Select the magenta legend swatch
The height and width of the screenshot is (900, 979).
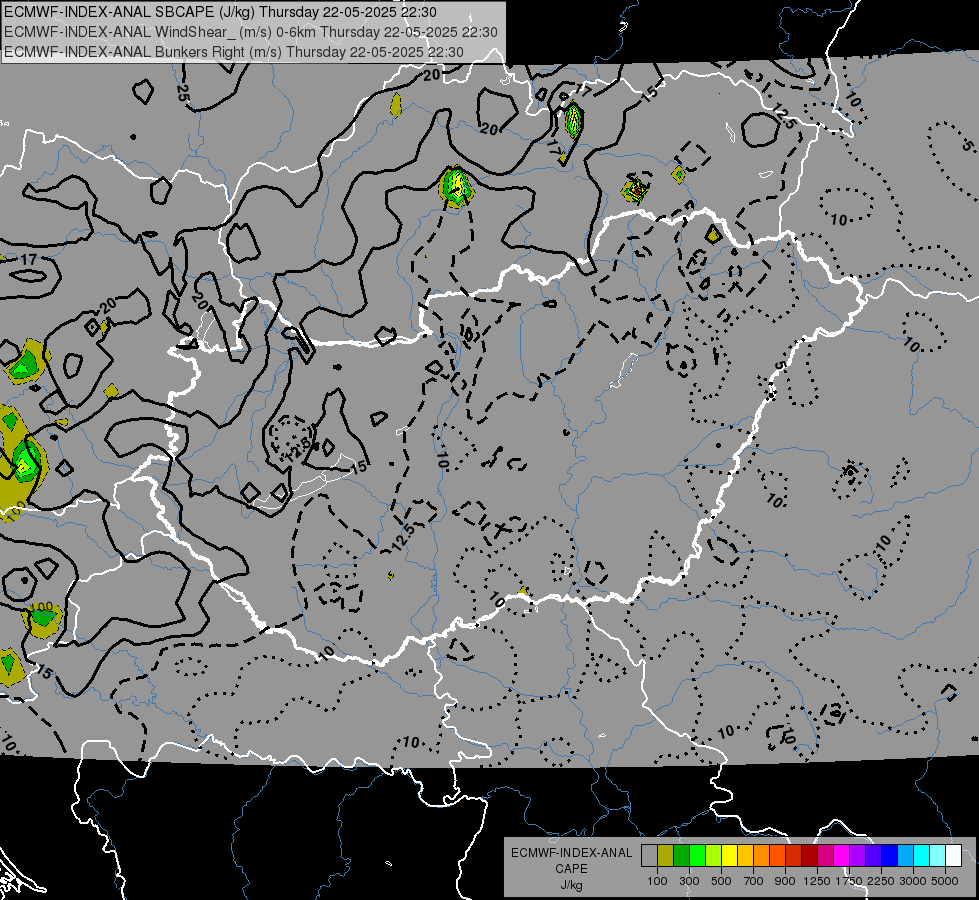[x=842, y=856]
